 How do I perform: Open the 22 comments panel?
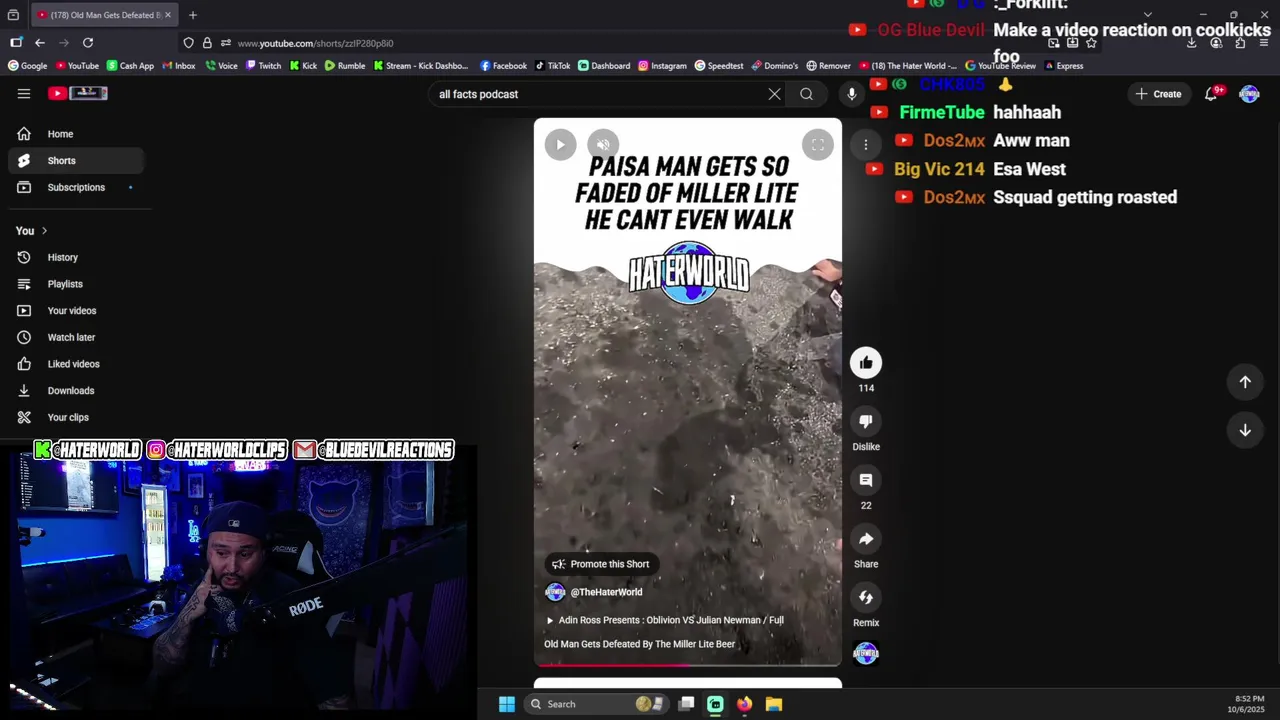pos(866,480)
